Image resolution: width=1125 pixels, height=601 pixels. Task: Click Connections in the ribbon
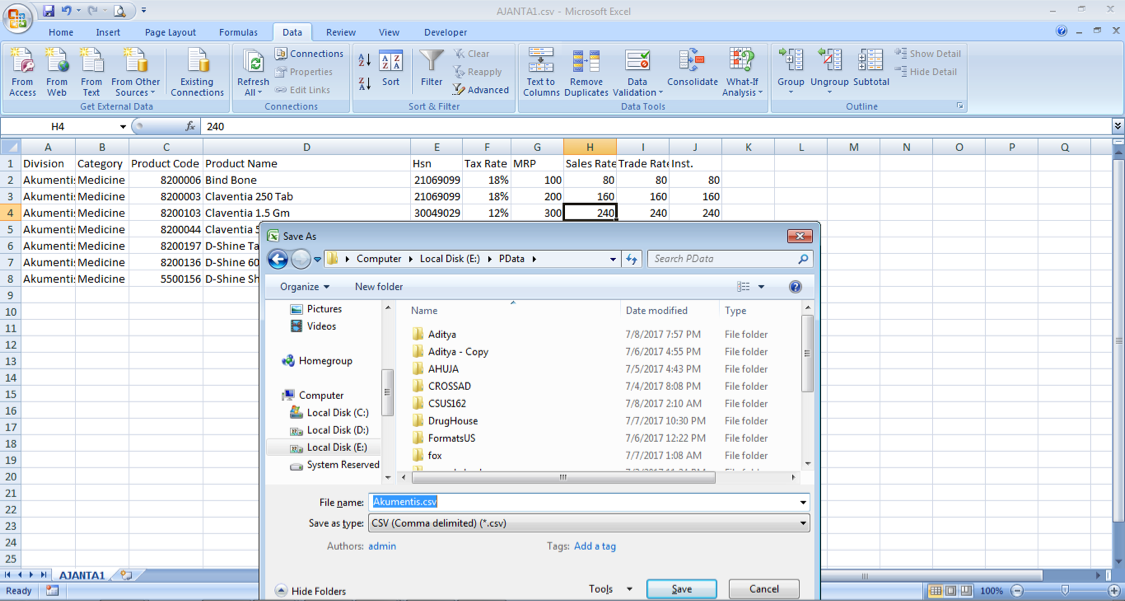[309, 54]
